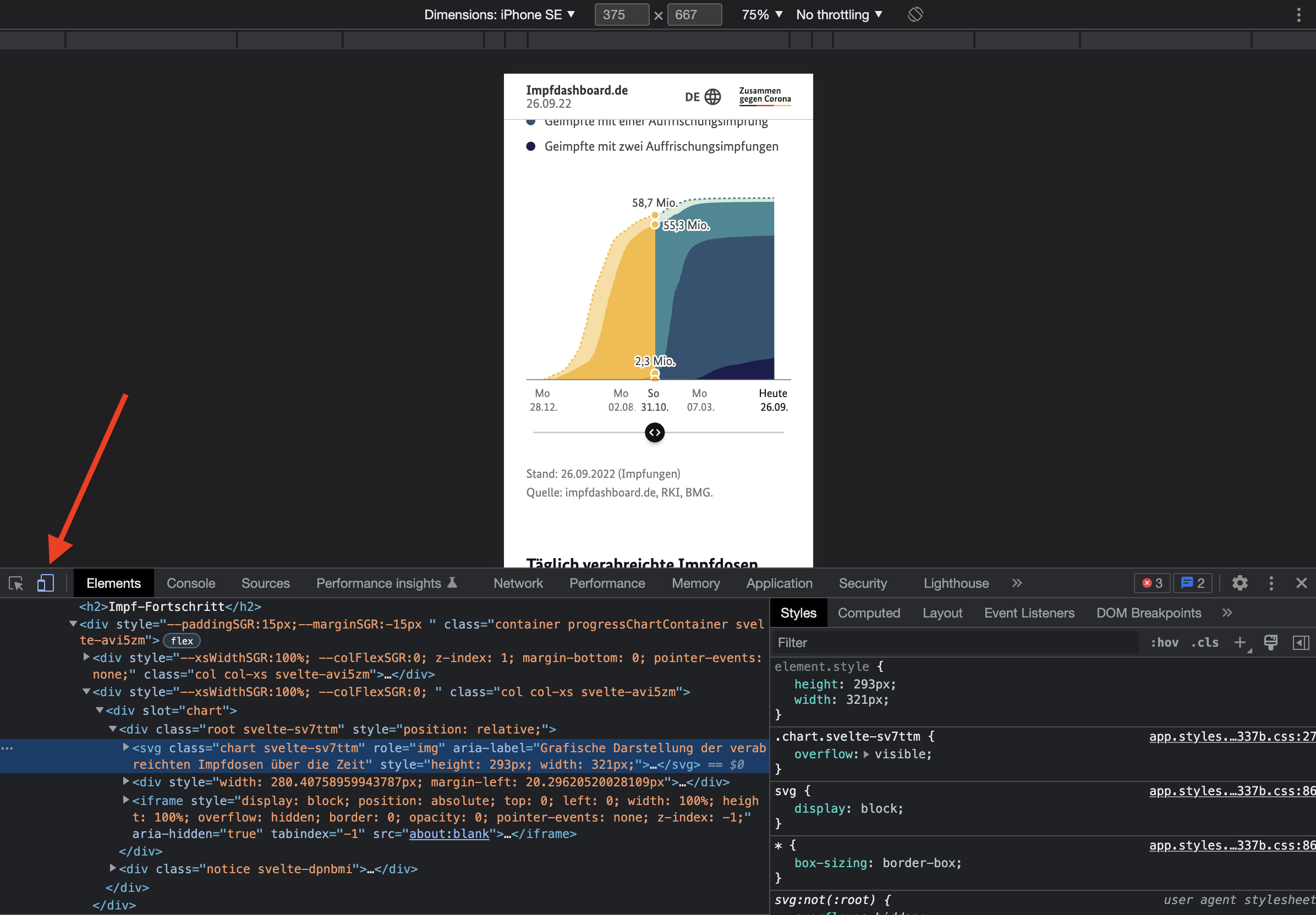Screen dimensions: 1316x915
Task: Click the blue issues count badge
Action: pos(1193,583)
